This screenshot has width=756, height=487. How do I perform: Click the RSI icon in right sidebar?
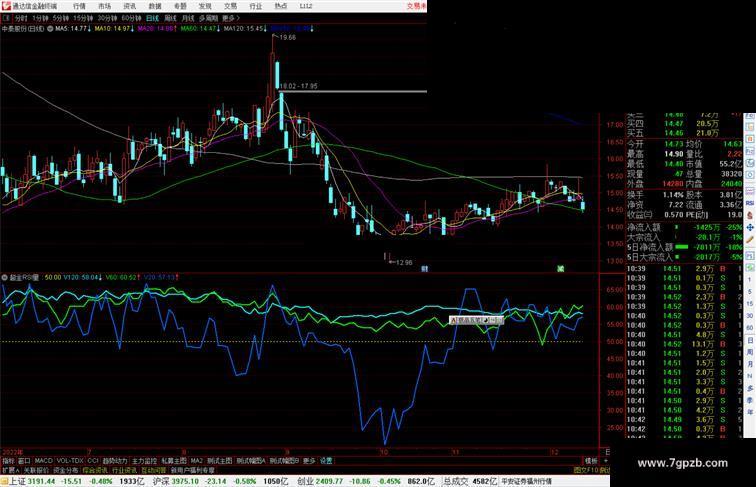(x=750, y=203)
